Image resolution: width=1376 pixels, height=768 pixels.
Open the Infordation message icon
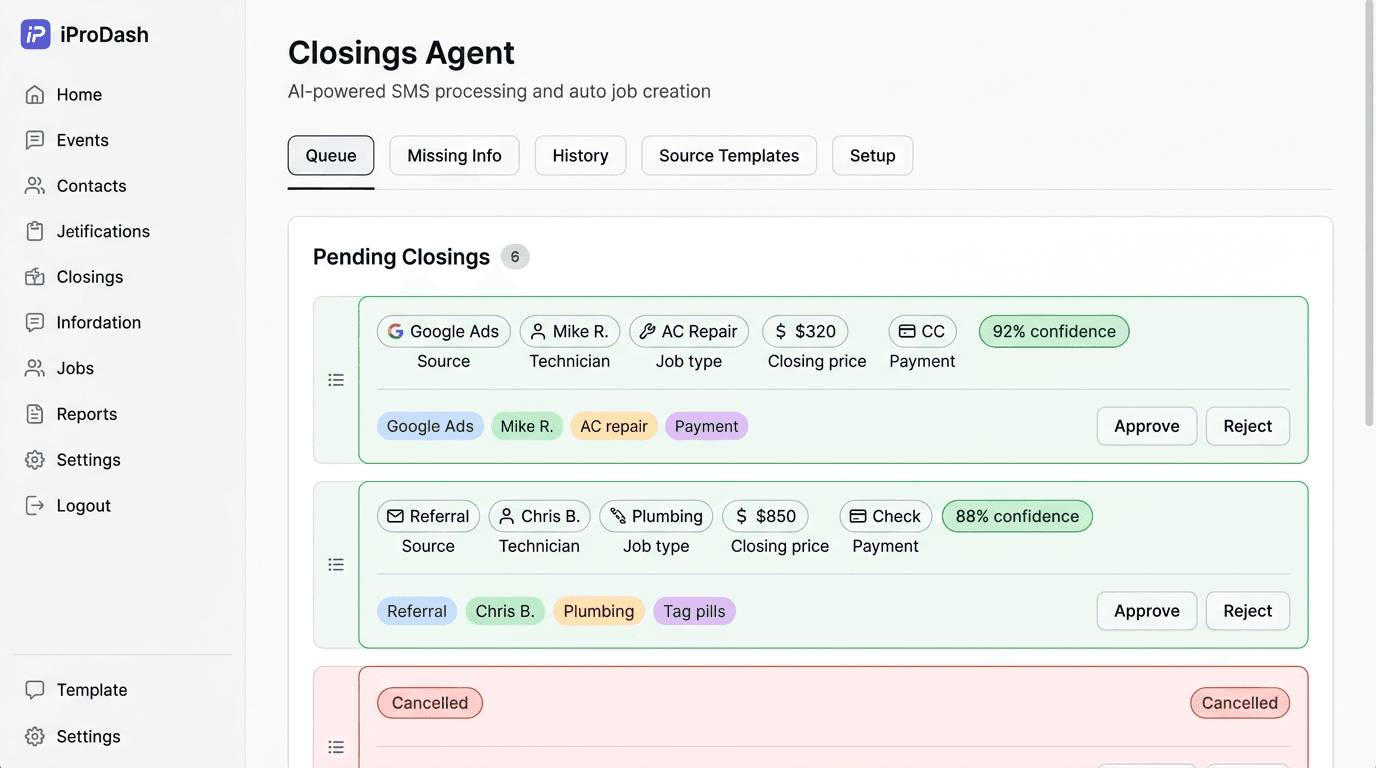tap(35, 322)
